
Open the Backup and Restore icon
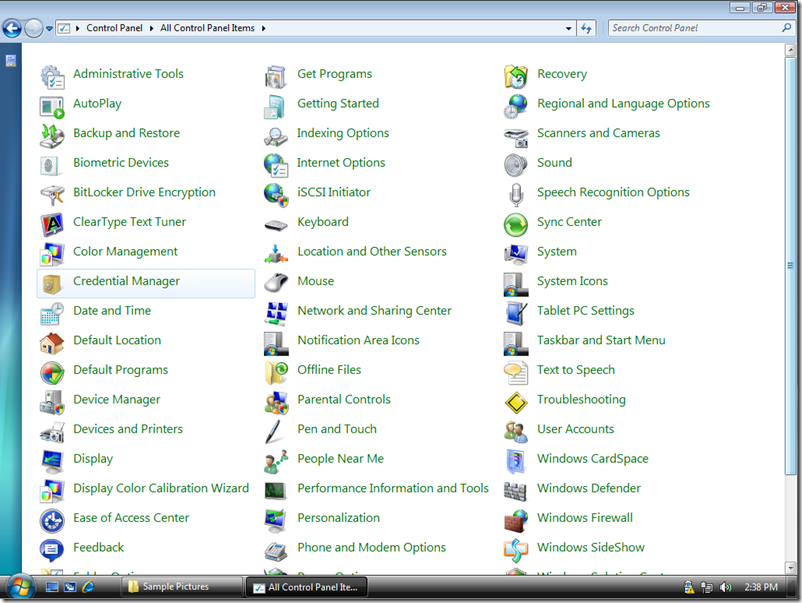(x=52, y=136)
